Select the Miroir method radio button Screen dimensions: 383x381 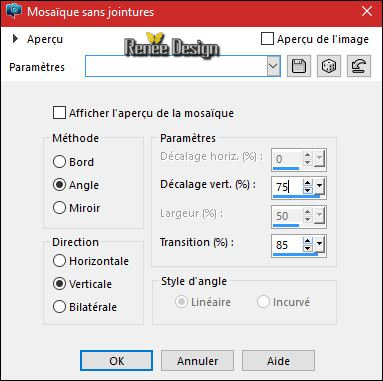pyautogui.click(x=59, y=208)
